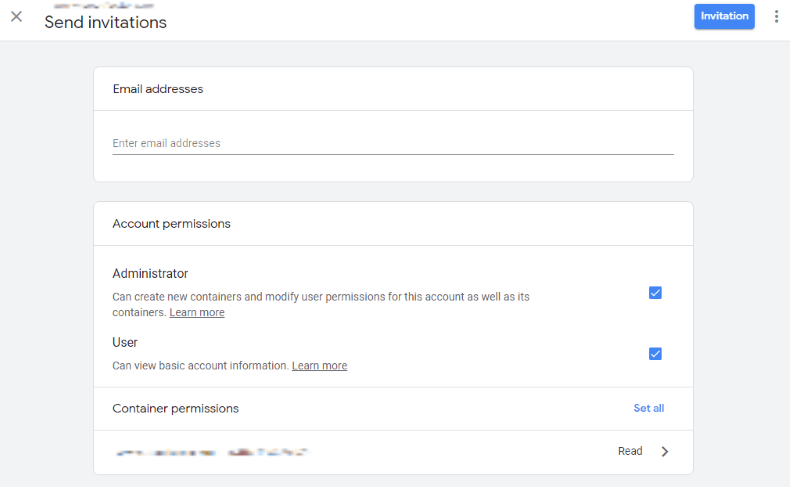Click the User role label

click(x=125, y=342)
